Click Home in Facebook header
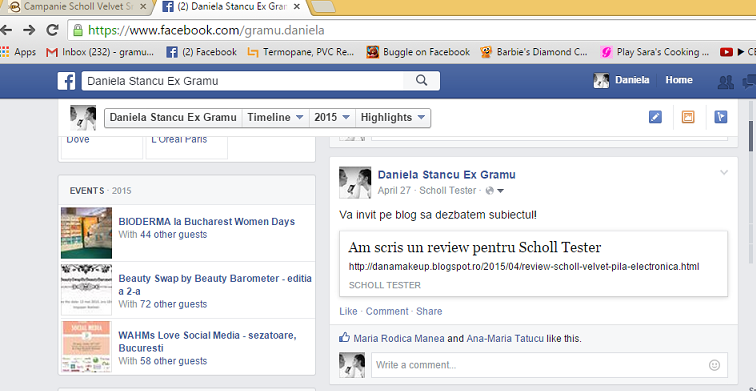756x391 pixels. click(679, 80)
